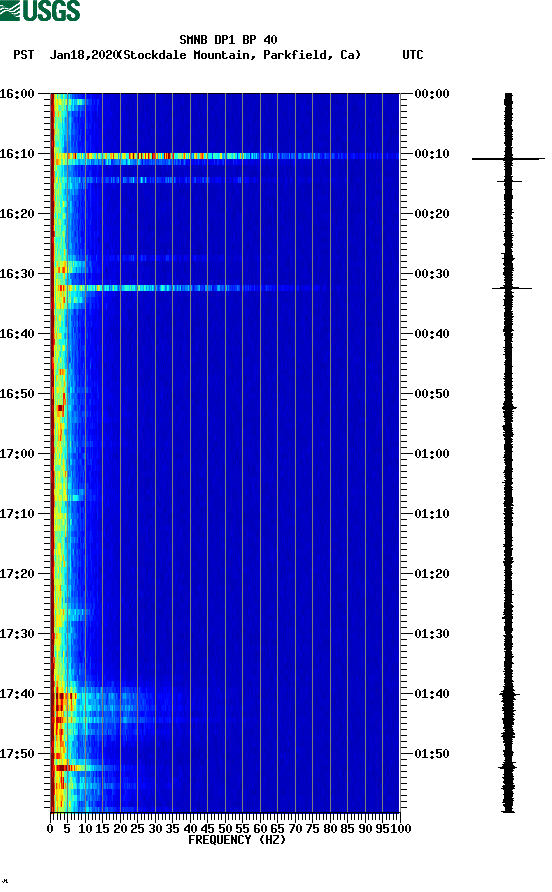The height and width of the screenshot is (892, 552).
Task: Click the 01:50 UTC time label
Action: point(432,754)
